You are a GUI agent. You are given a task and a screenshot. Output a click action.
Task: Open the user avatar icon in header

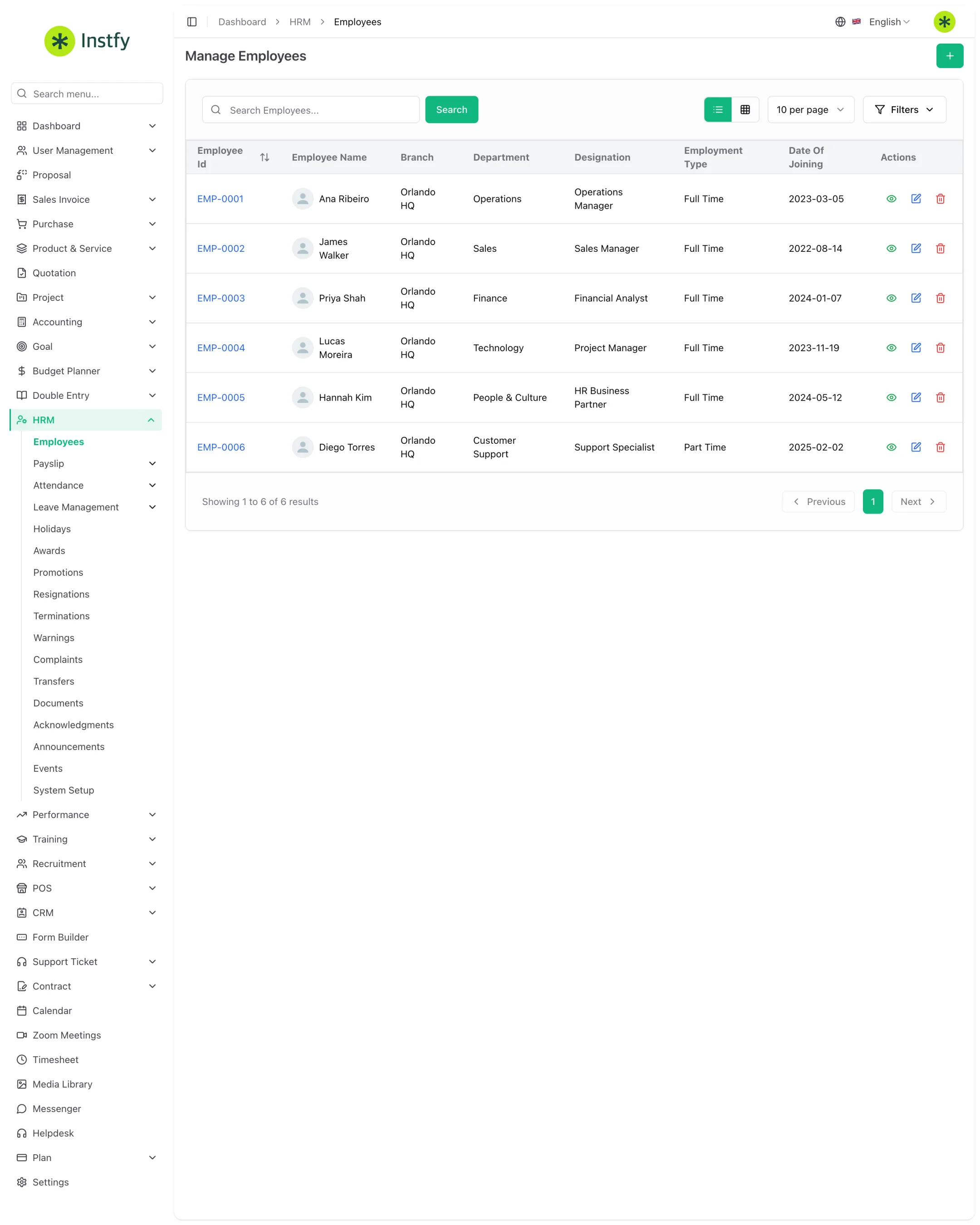(x=944, y=22)
